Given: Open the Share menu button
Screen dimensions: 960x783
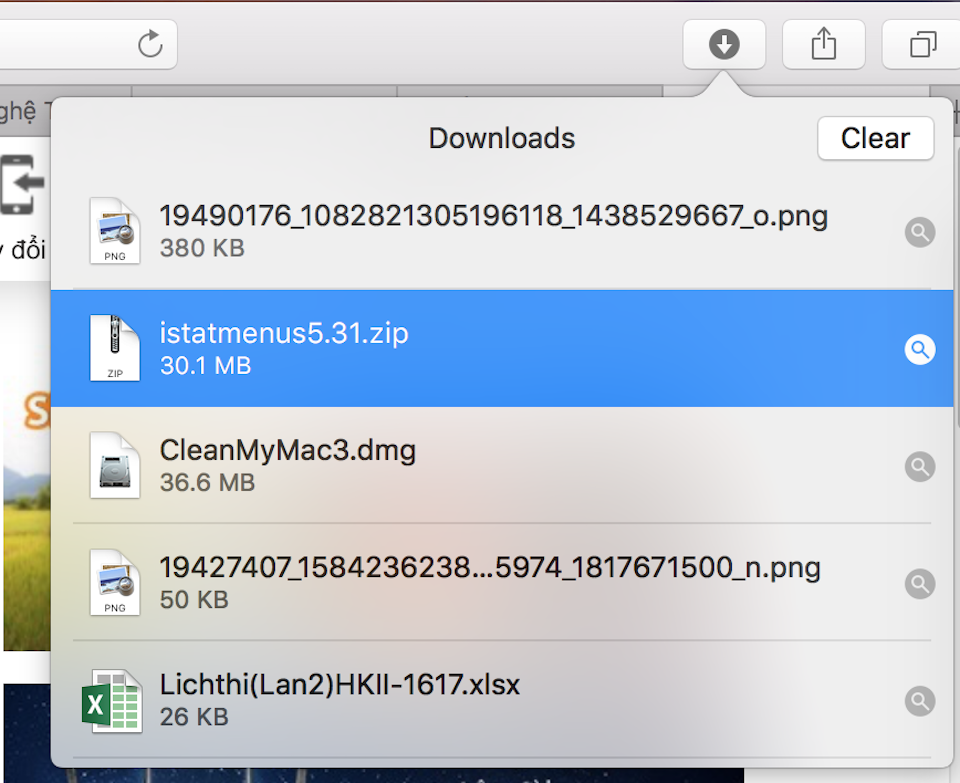Looking at the screenshot, I should click(823, 44).
